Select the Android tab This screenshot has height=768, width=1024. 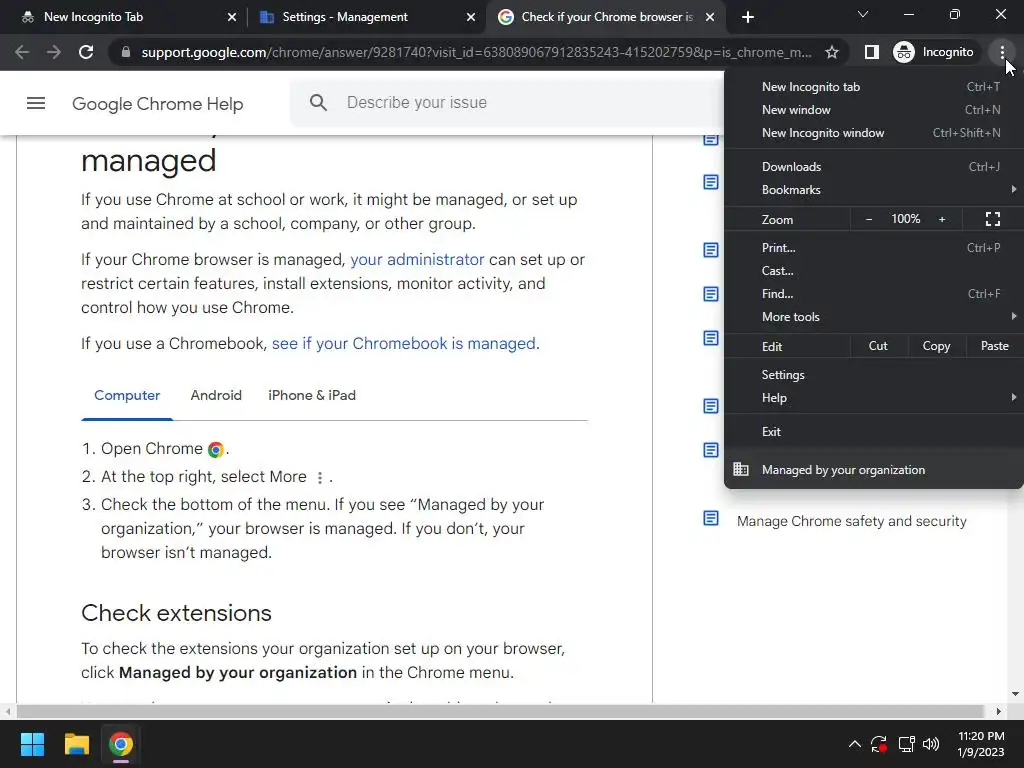pos(216,396)
